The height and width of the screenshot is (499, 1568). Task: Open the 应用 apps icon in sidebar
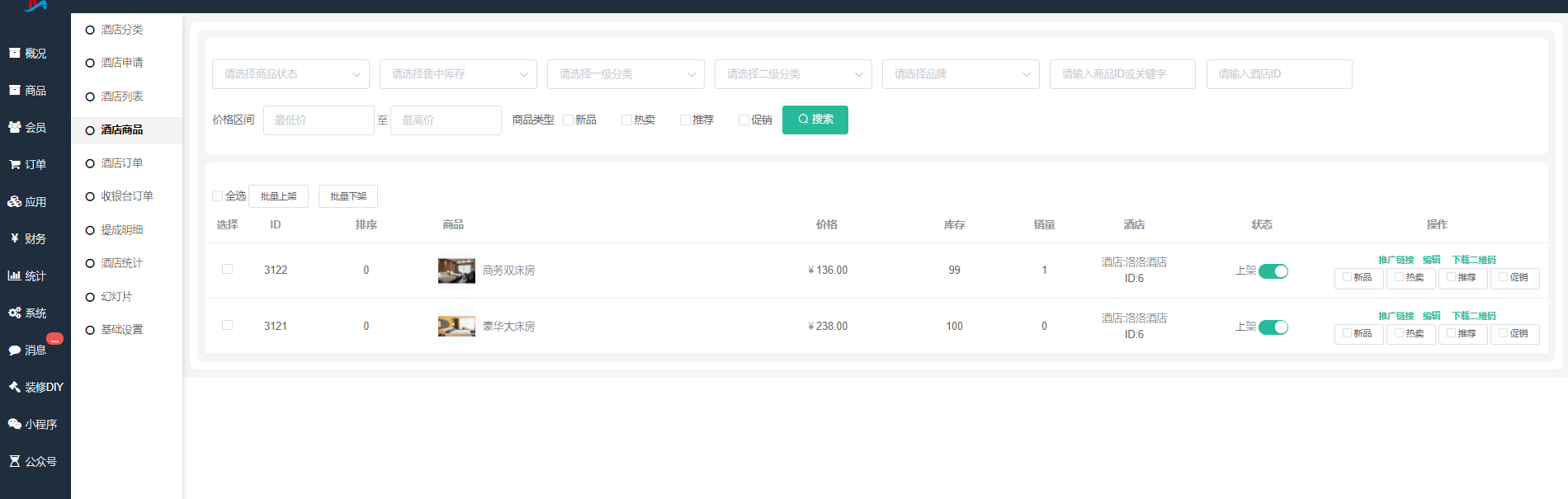coord(14,201)
